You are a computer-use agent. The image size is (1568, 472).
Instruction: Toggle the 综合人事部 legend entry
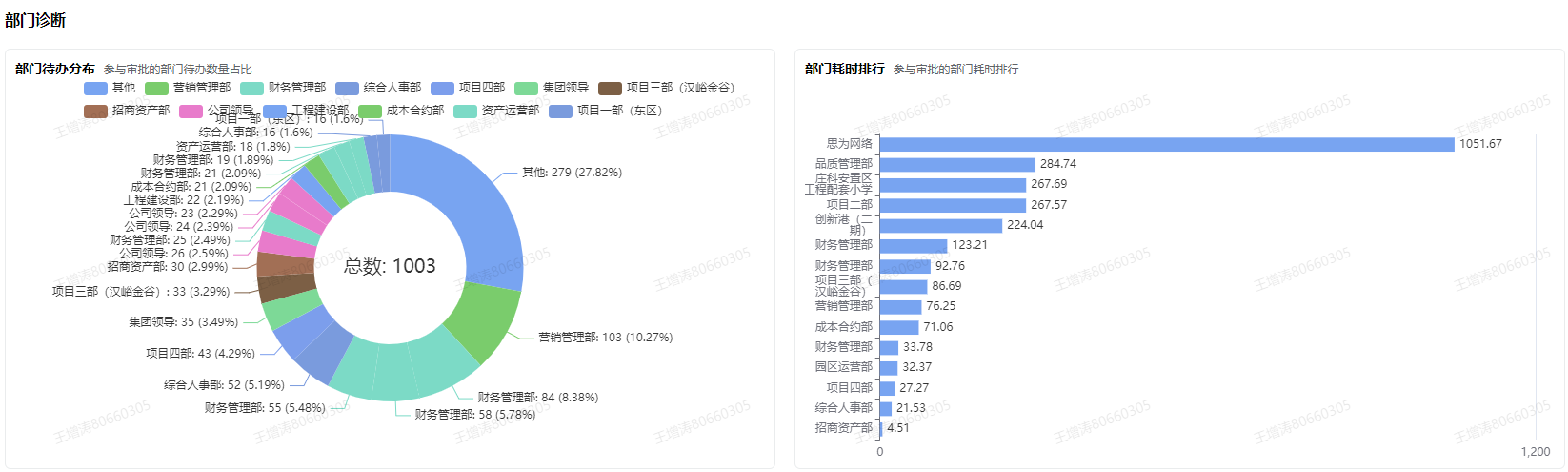tap(377, 88)
